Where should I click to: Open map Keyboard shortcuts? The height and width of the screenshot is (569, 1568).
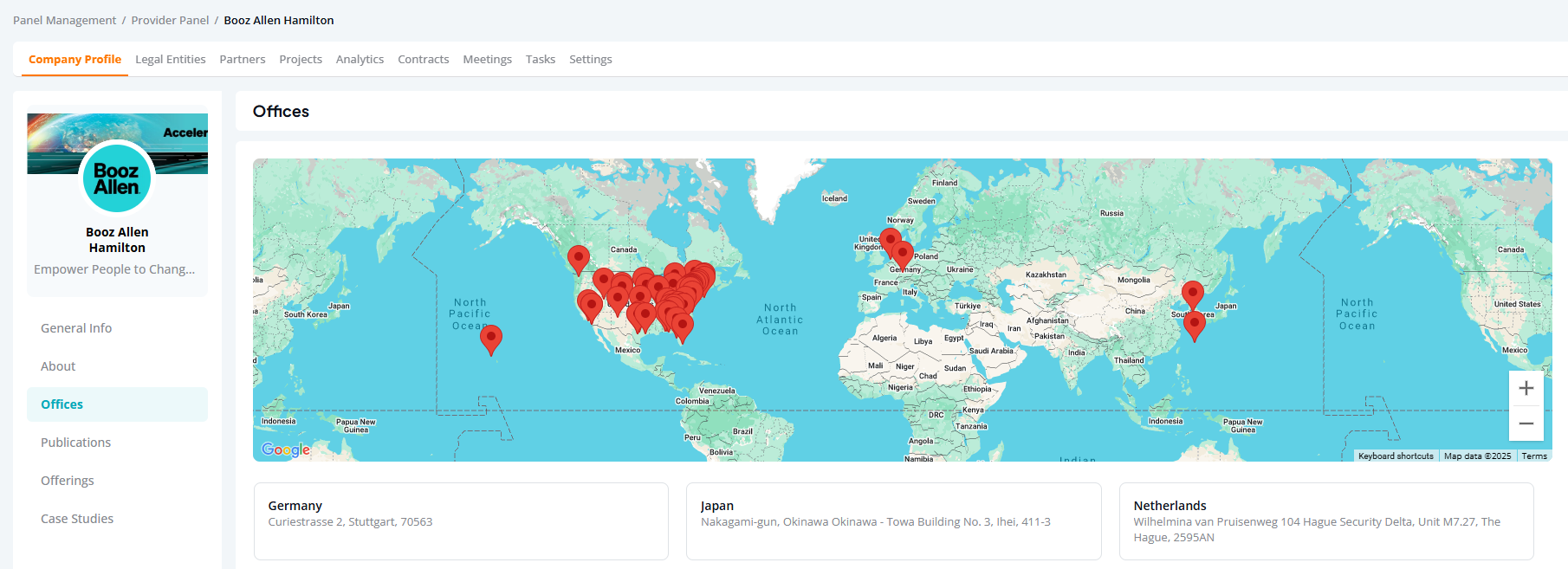tap(1396, 456)
